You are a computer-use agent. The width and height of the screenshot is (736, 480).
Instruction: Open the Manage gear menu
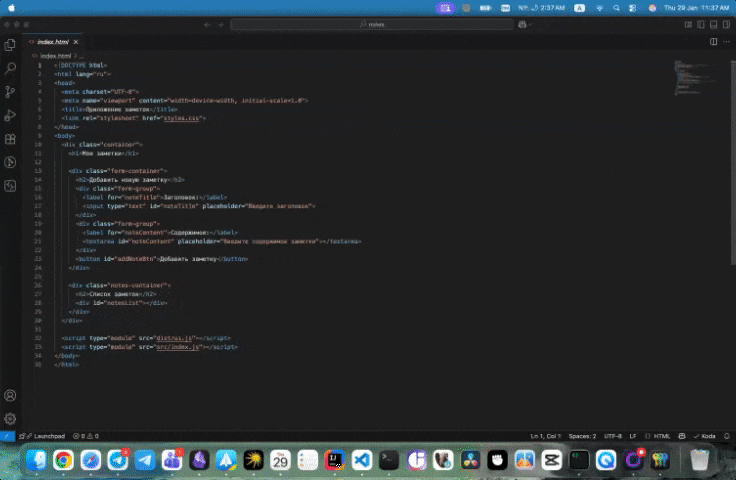coord(10,419)
